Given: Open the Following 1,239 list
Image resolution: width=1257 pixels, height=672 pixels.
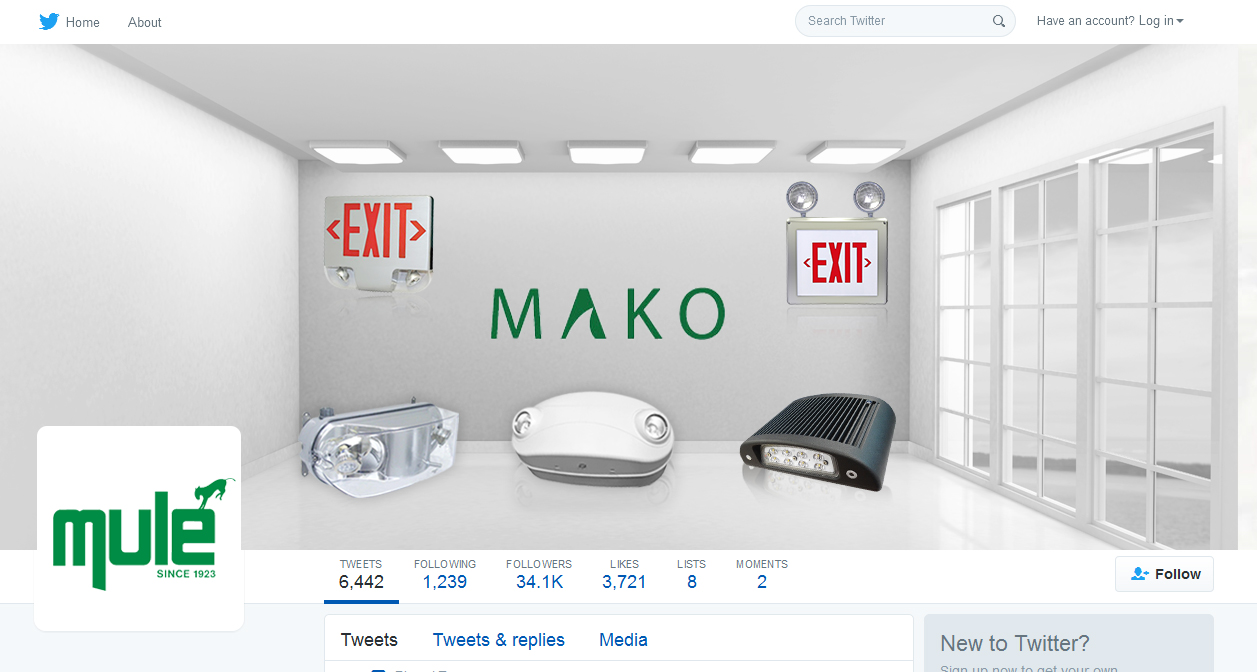Looking at the screenshot, I should [x=445, y=575].
